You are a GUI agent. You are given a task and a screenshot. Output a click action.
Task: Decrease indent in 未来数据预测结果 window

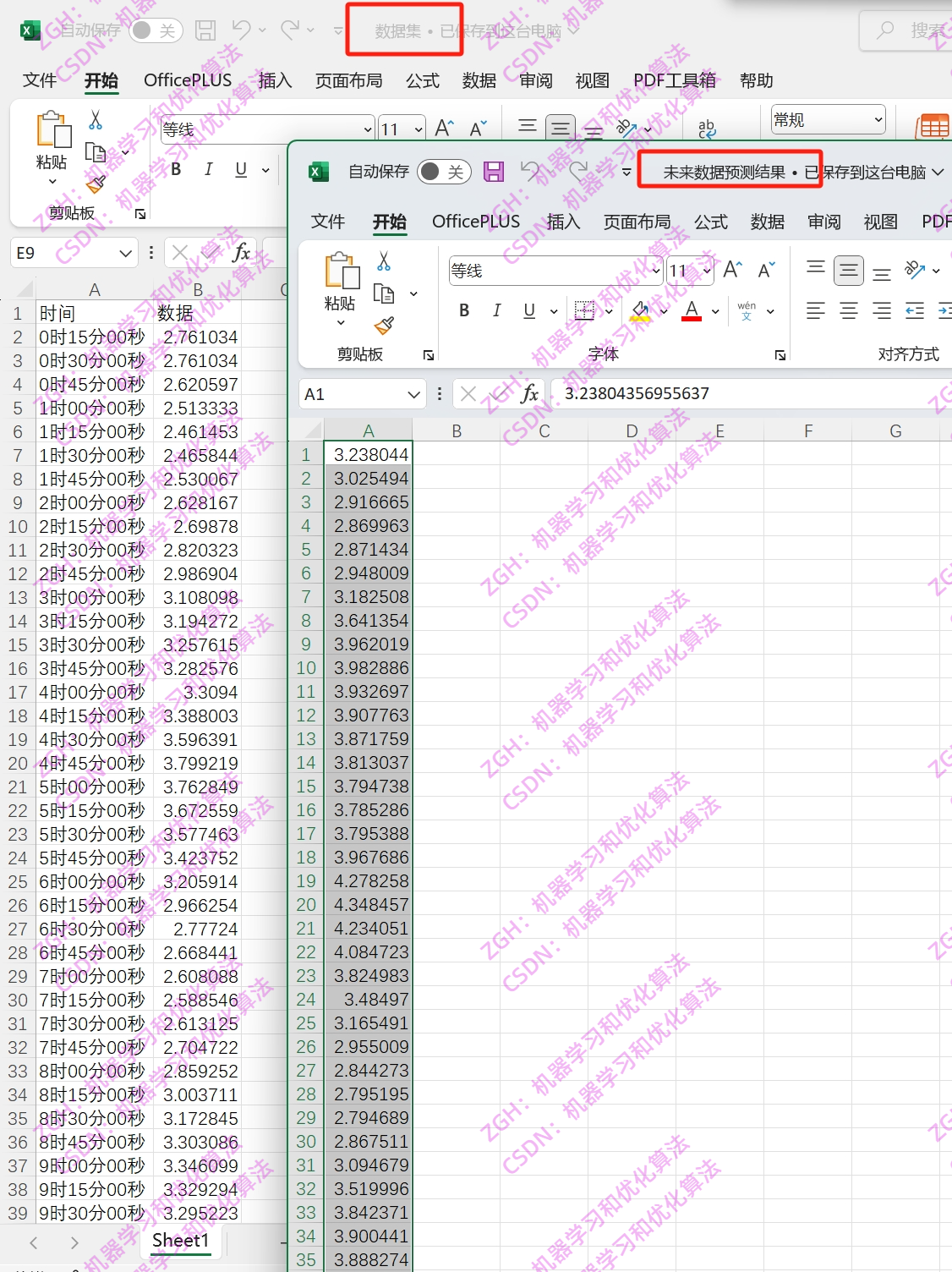[x=915, y=310]
